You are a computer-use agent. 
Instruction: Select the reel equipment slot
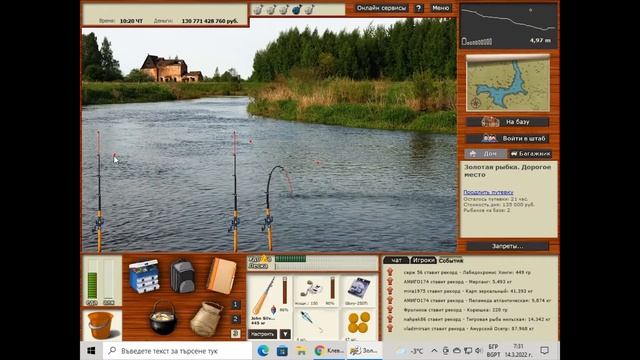point(316,291)
